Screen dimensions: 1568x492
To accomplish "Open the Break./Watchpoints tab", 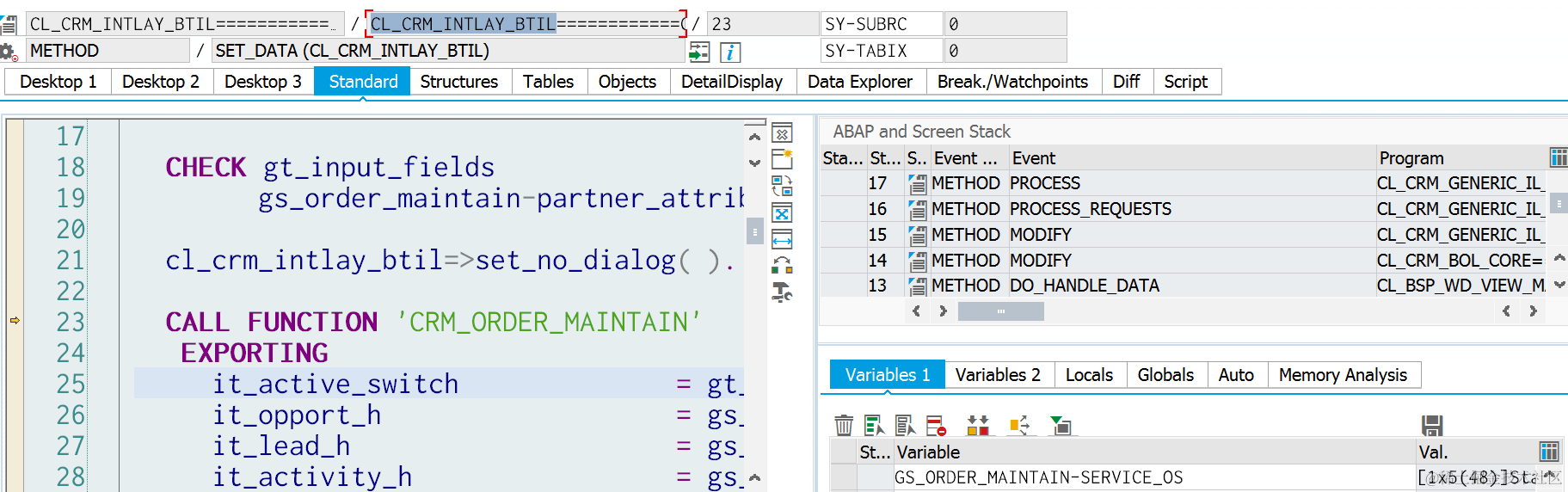I will click(1012, 82).
